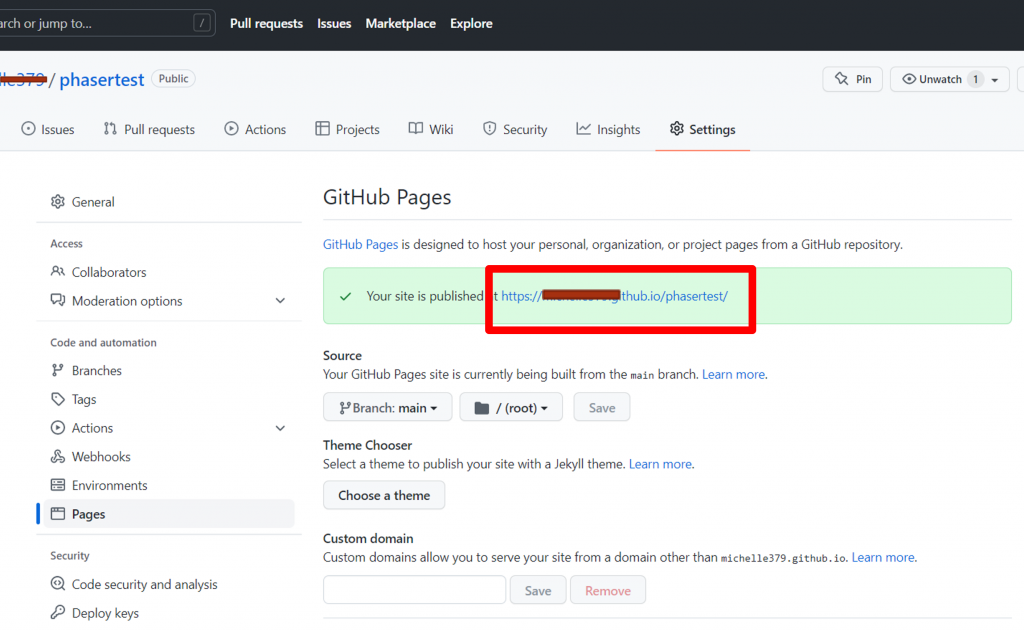This screenshot has height=630, width=1024.
Task: Click the eye icon on the Unwatch button
Action: [909, 79]
